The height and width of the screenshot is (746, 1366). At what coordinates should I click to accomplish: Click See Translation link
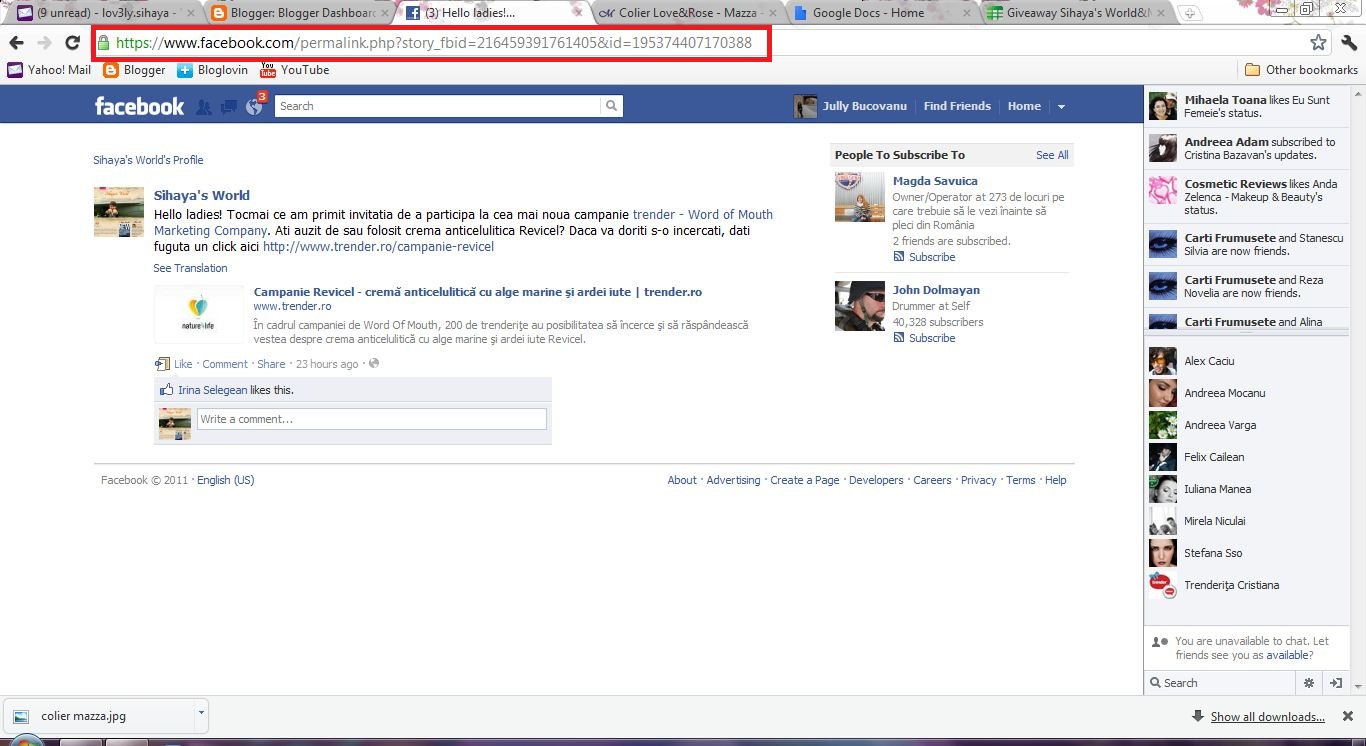point(190,268)
